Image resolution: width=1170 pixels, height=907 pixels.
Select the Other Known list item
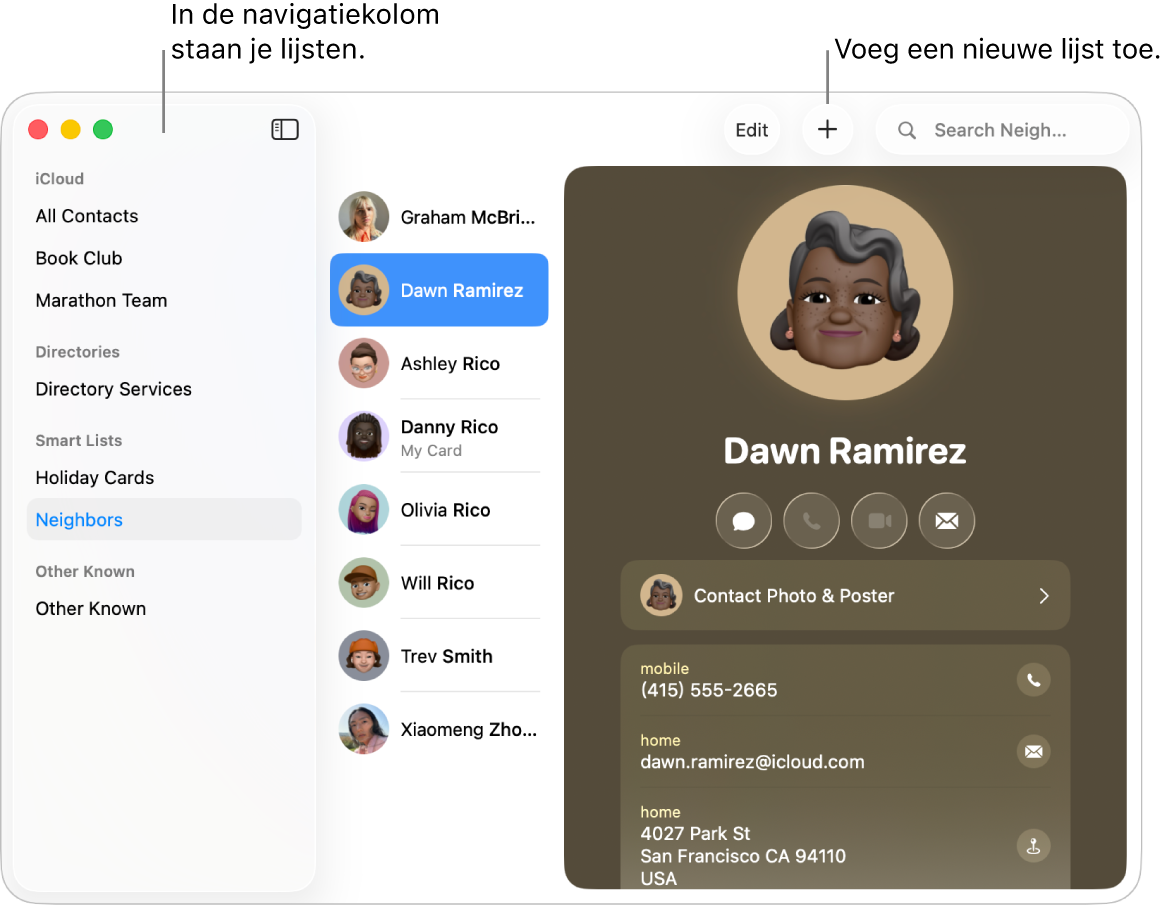[x=91, y=609]
